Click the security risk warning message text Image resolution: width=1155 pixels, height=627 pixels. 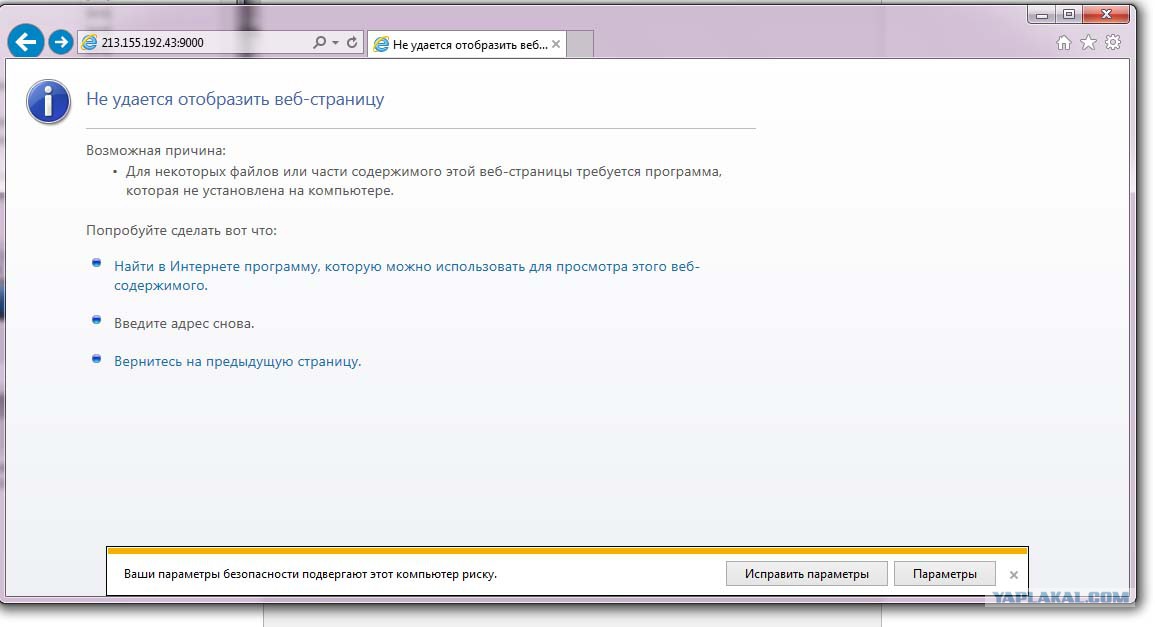(310, 573)
